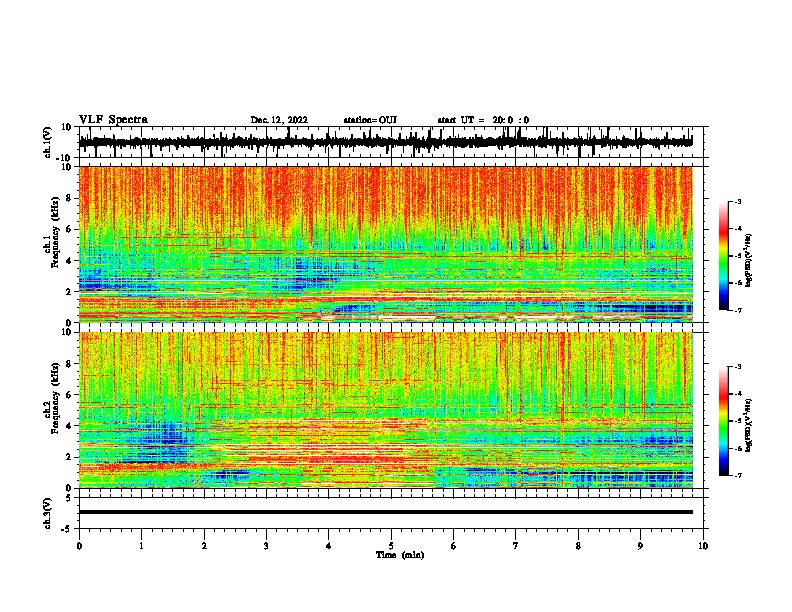Click the ch.2 colorbar "log(PSD)" units label
Image resolution: width=792 pixels, height=612 pixels.
pyautogui.click(x=749, y=425)
